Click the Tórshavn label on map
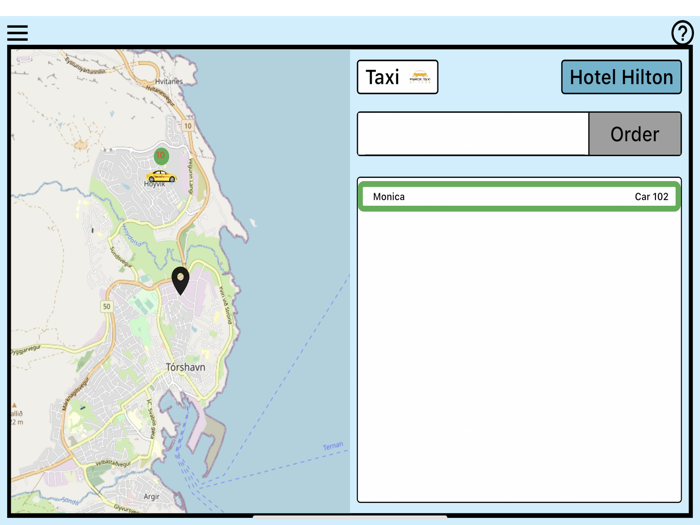The image size is (700, 525). click(x=186, y=367)
